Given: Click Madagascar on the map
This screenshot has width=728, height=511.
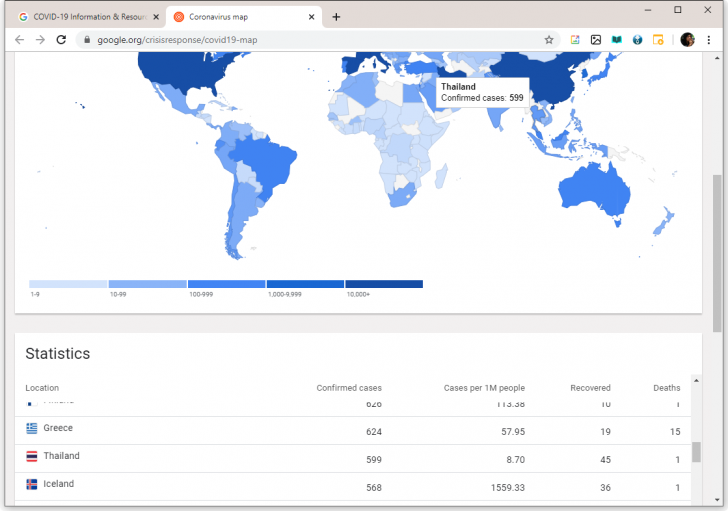Looking at the screenshot, I should pyautogui.click(x=441, y=176).
